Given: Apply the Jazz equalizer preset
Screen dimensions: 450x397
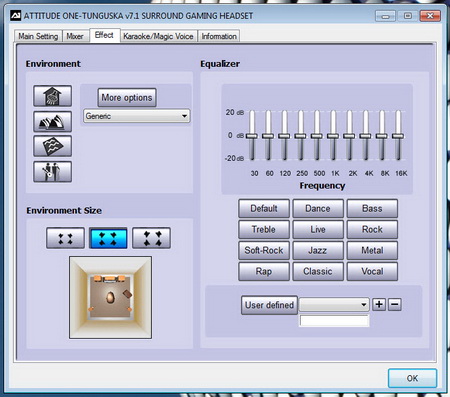Looking at the screenshot, I should click(x=318, y=250).
